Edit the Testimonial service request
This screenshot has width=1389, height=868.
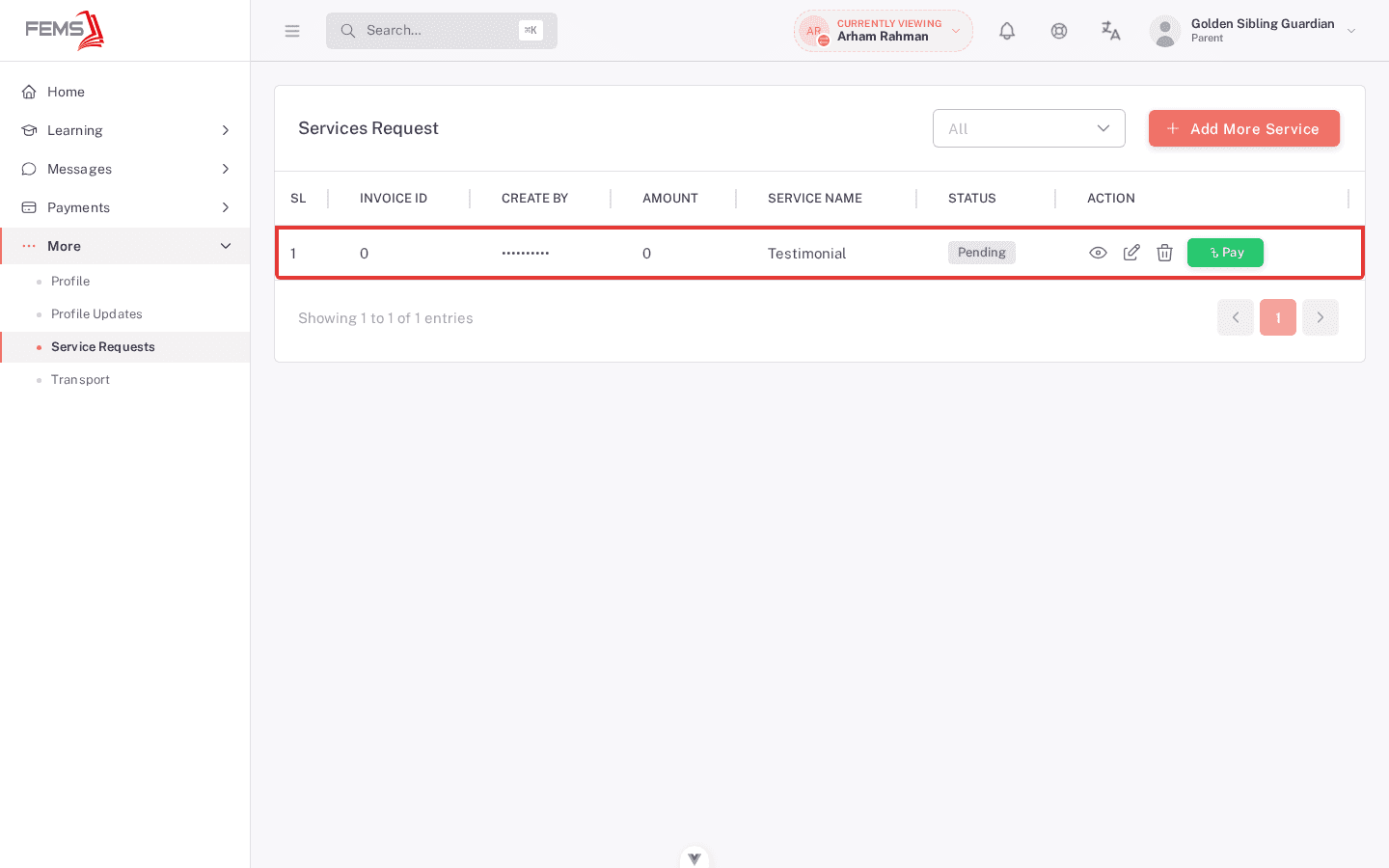click(1131, 253)
